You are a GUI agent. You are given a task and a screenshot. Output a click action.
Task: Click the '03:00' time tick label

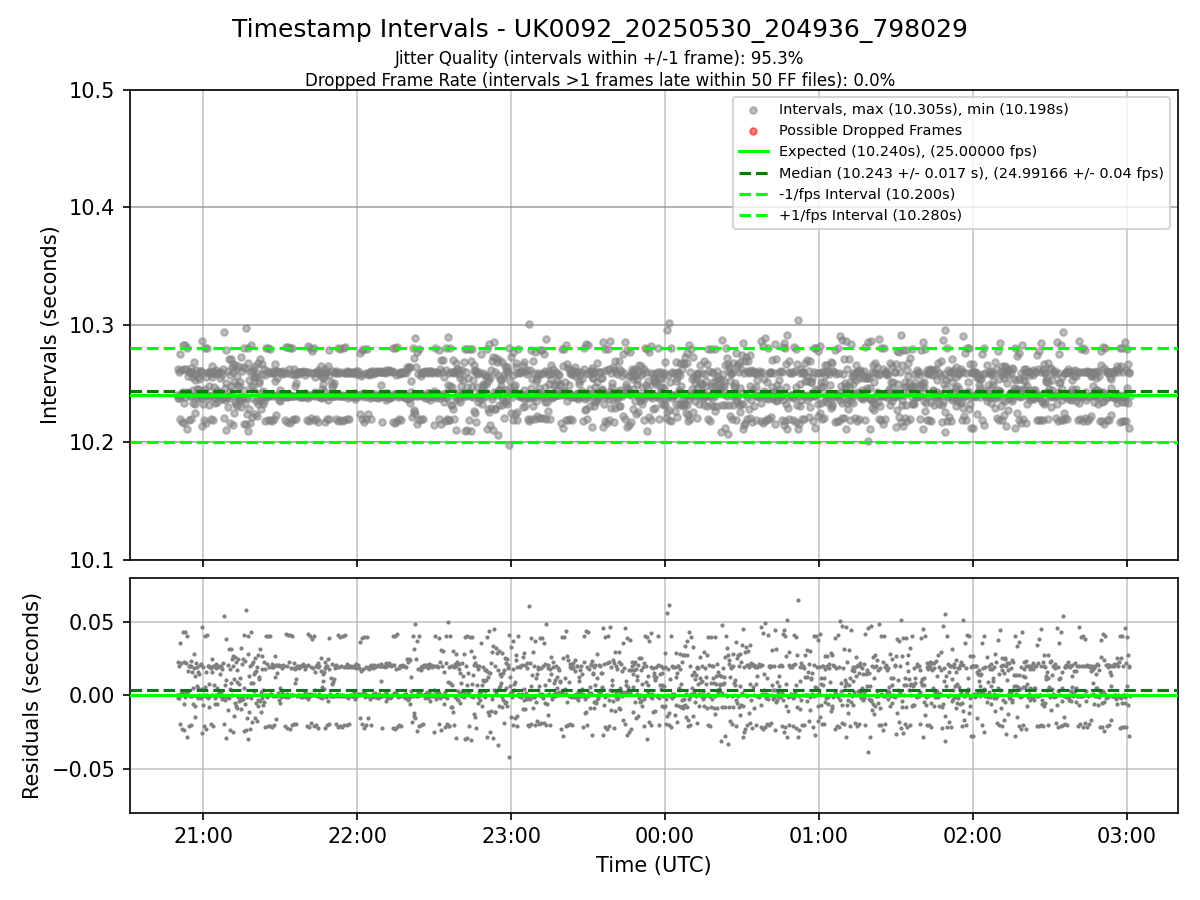[1127, 834]
